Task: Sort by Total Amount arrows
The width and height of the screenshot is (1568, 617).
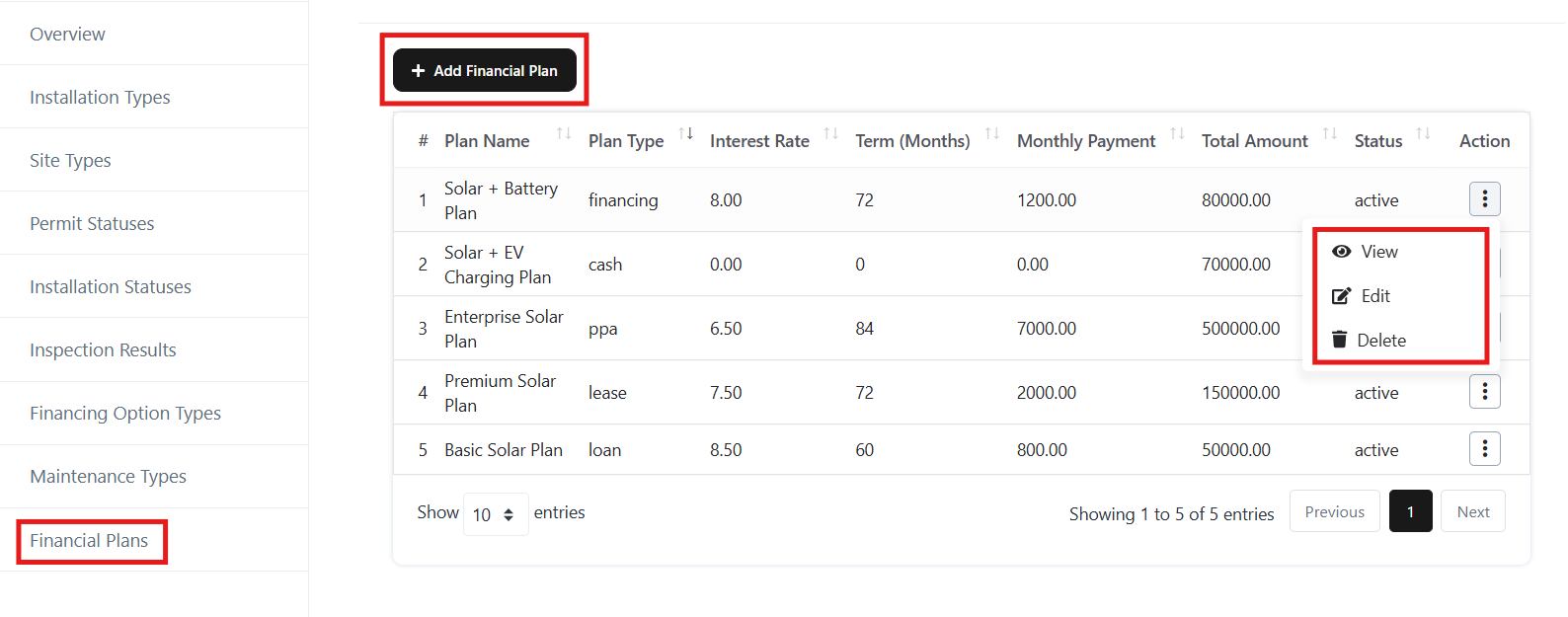Action: [x=1329, y=134]
